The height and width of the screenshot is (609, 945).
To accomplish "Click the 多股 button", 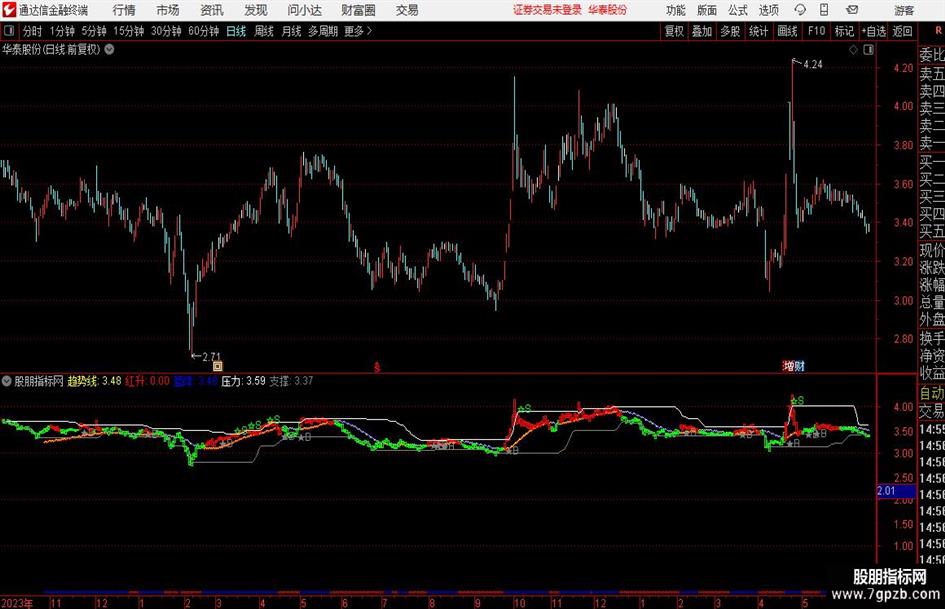I will pos(730,31).
